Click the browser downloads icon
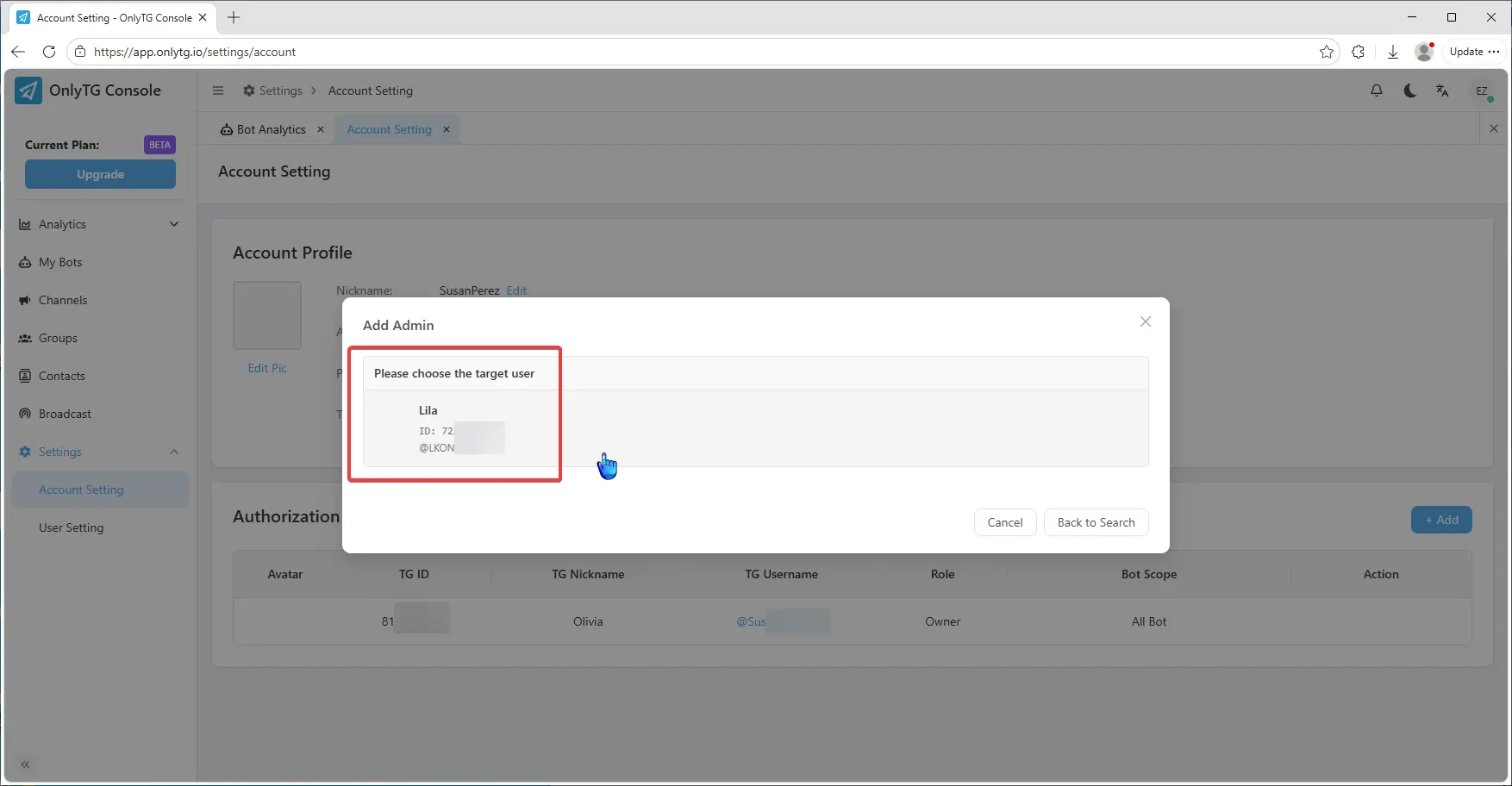 point(1392,52)
